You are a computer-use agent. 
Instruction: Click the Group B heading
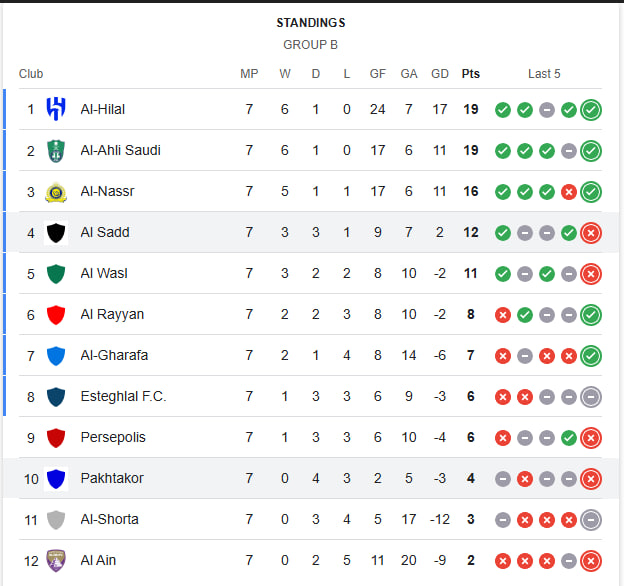(310, 45)
